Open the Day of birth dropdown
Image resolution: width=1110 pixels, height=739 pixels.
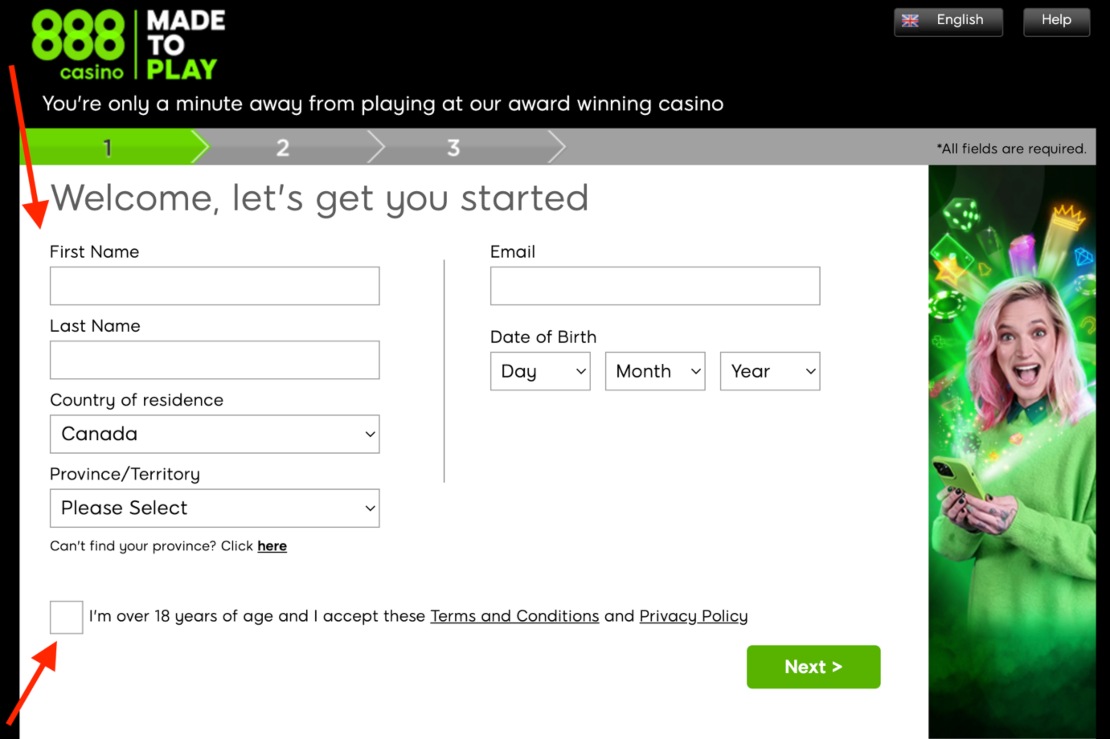tap(540, 372)
